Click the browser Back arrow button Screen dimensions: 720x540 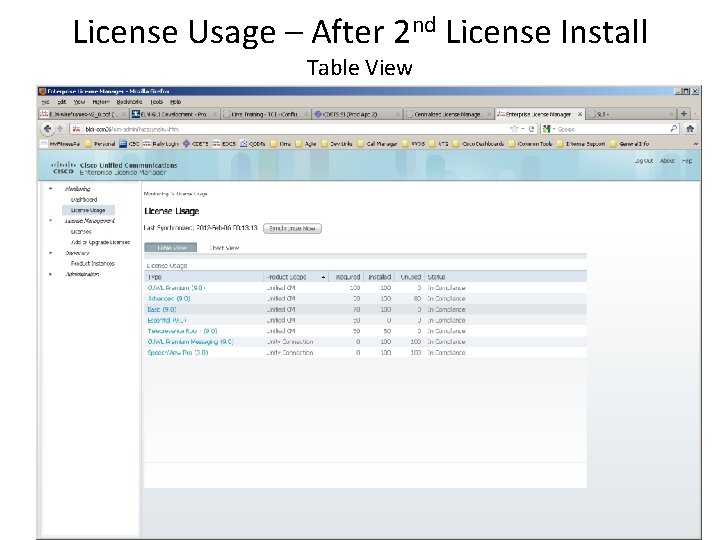[46, 129]
